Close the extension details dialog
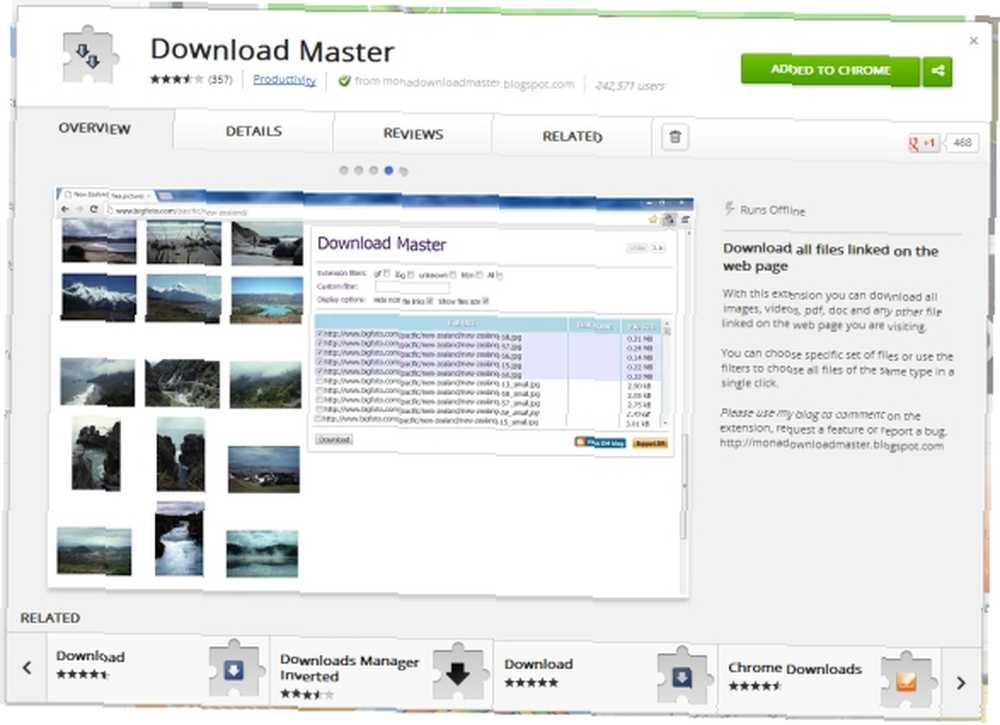The image size is (1000, 725). (x=973, y=41)
